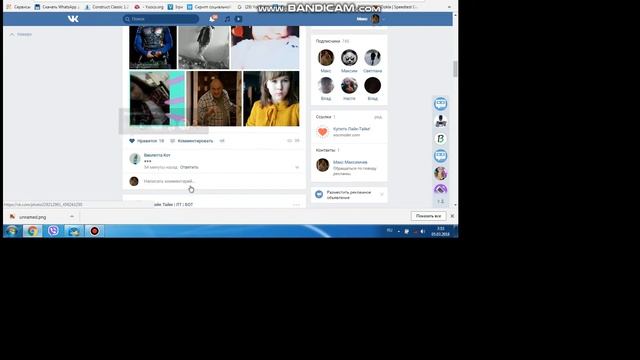The image size is (640, 360).
Task: Click the volume speaker tray icon
Action: [423, 231]
